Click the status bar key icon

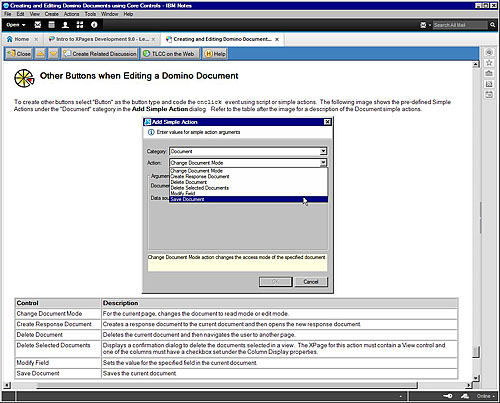448,396
